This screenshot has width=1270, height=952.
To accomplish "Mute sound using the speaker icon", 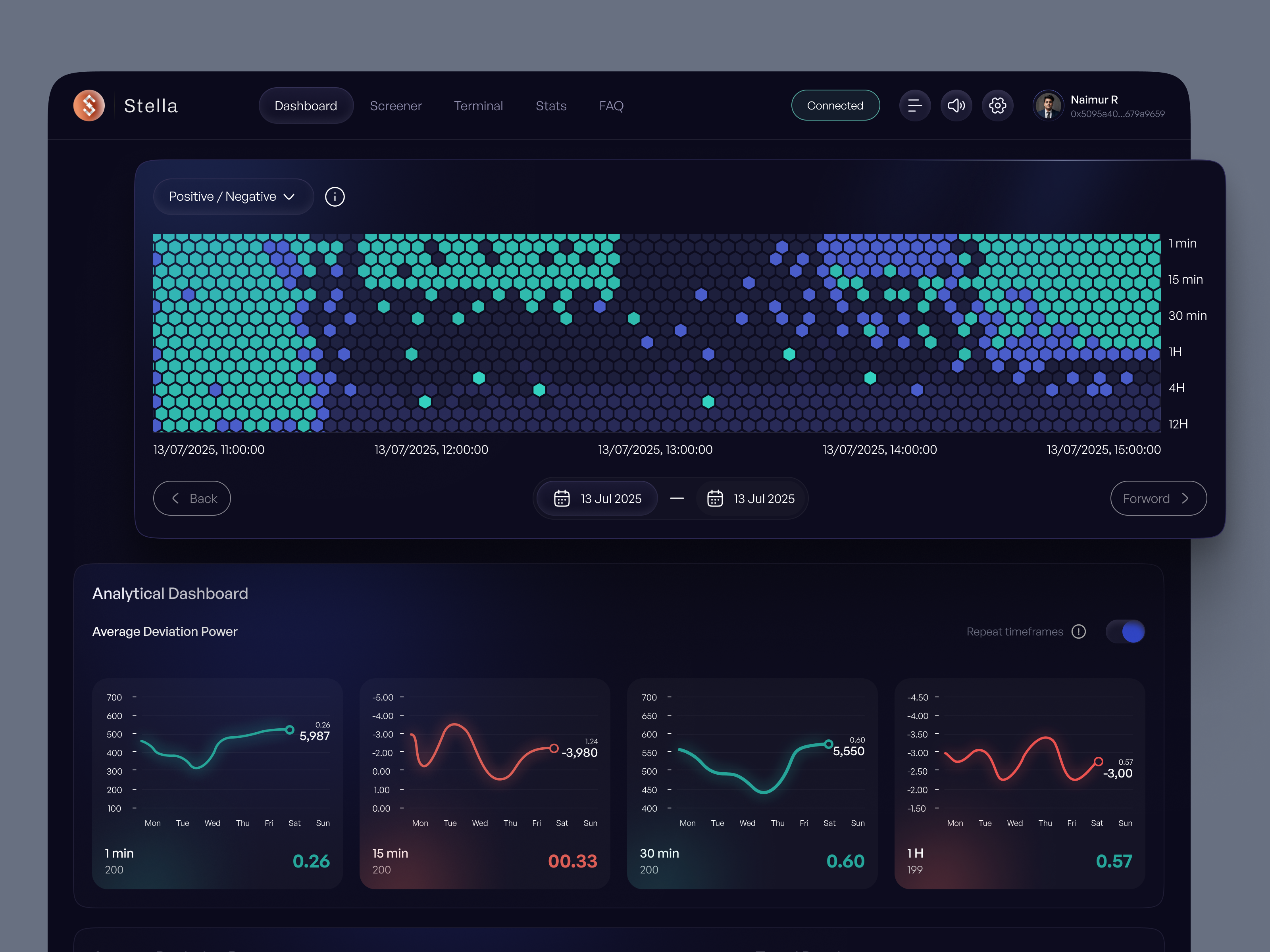I will click(x=956, y=105).
